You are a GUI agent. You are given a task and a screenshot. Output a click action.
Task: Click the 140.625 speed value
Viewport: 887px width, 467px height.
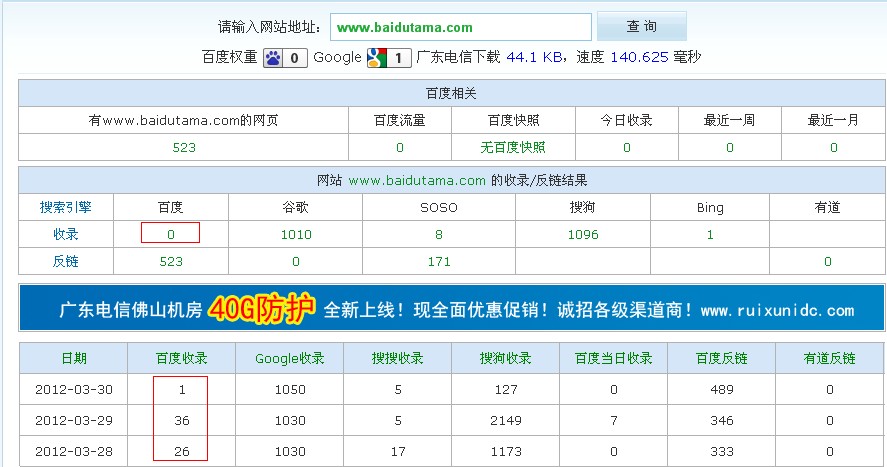pos(639,57)
